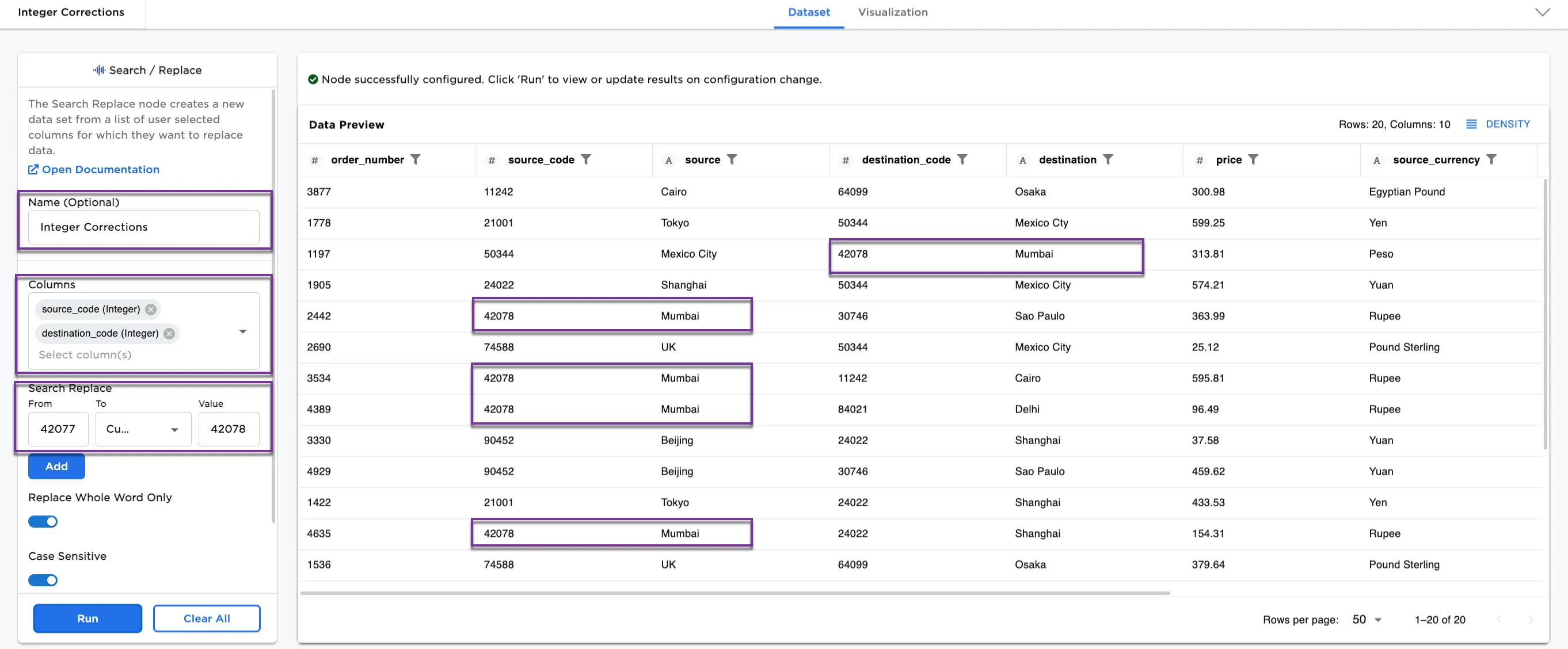1568x649 pixels.
Task: Filter the source_code column
Action: [585, 159]
